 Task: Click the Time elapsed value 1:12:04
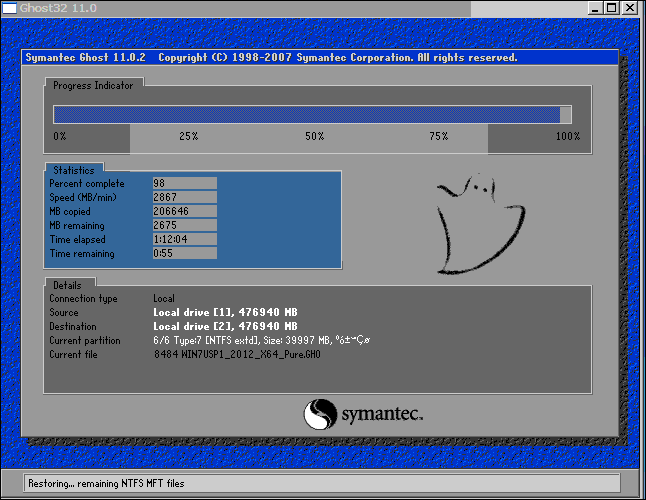coord(185,239)
